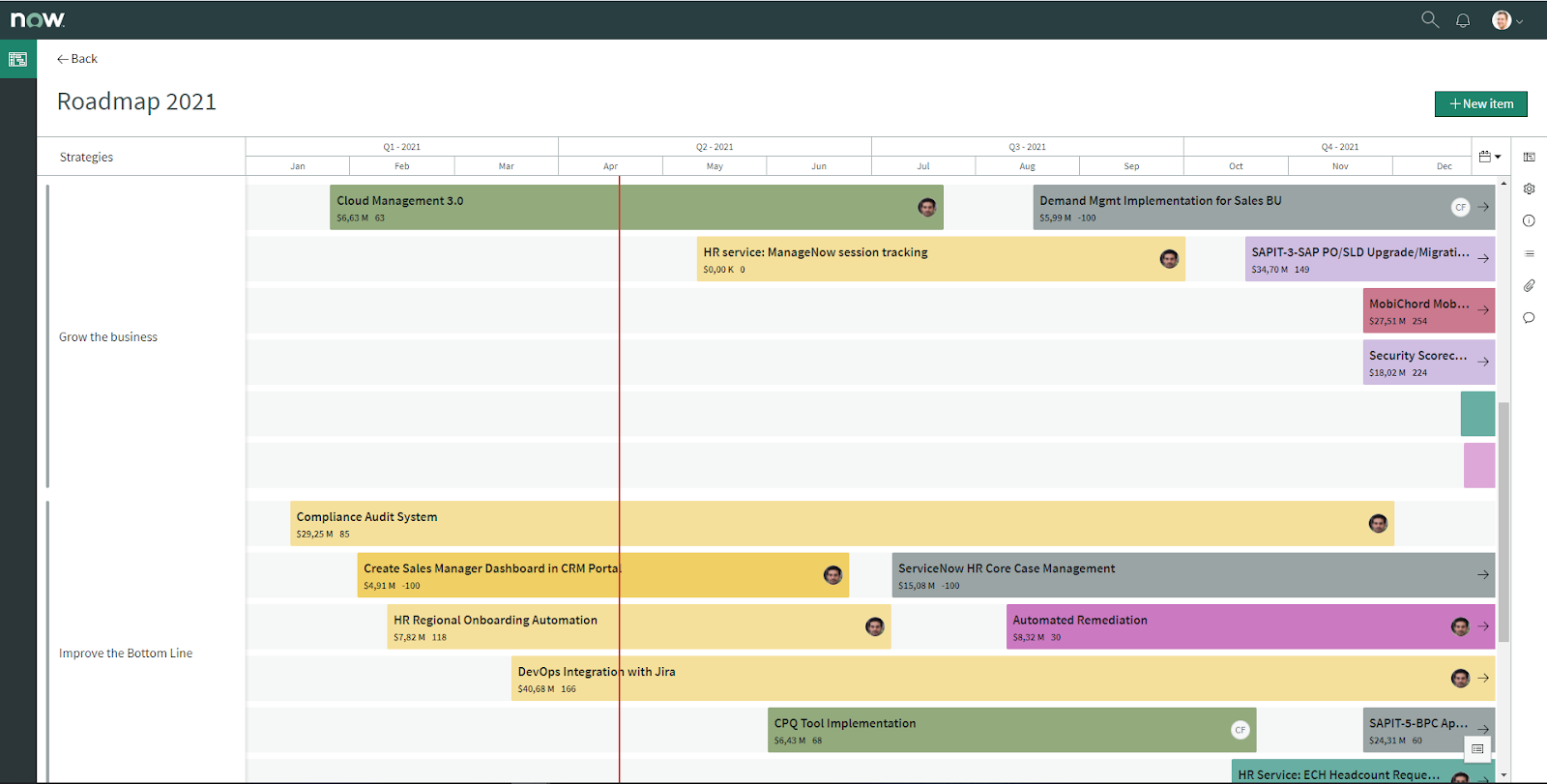Screen dimensions: 1547x784
Task: Open the comments speech bubble icon
Action: [x=1529, y=317]
